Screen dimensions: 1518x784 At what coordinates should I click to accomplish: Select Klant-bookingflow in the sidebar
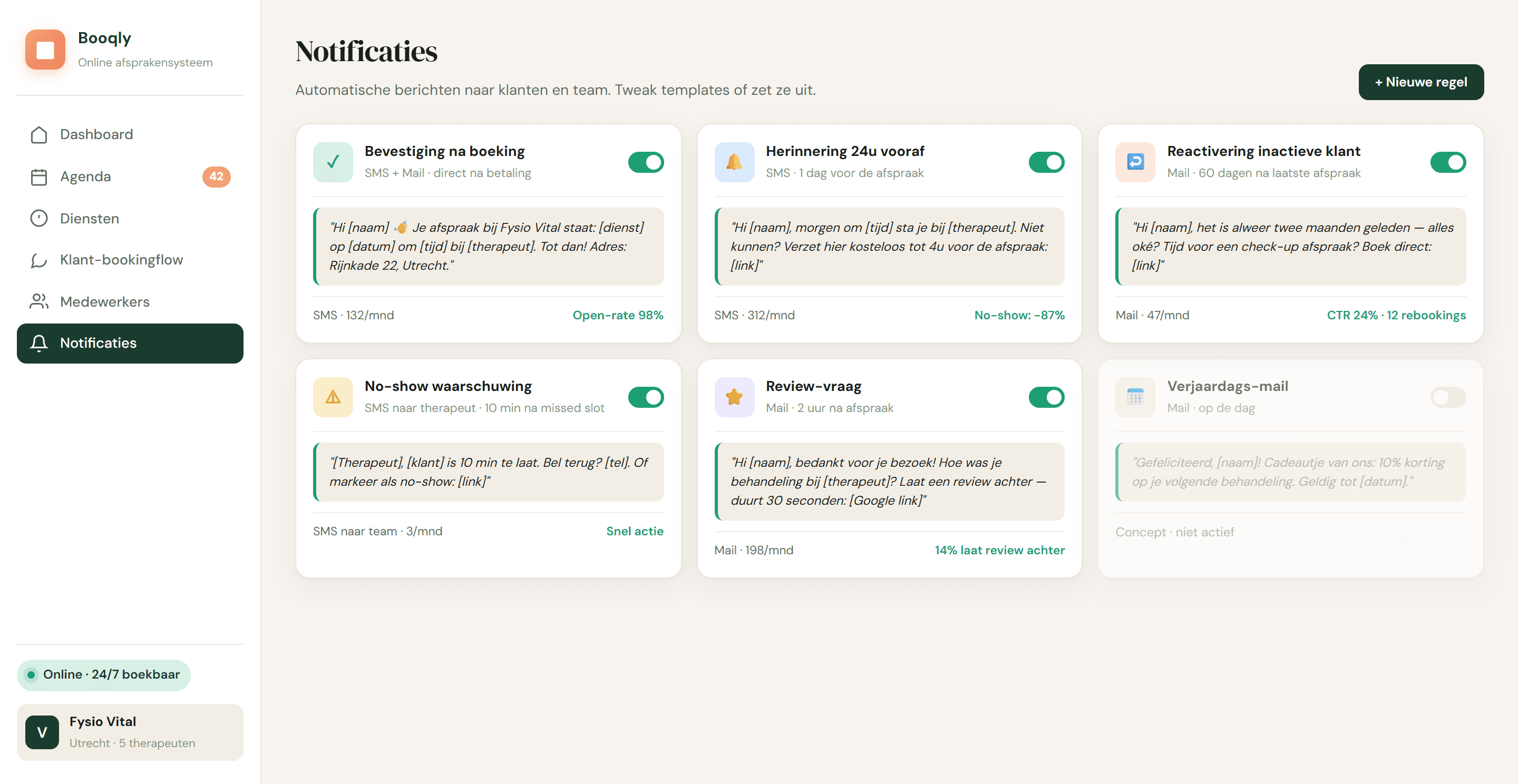tap(130, 260)
